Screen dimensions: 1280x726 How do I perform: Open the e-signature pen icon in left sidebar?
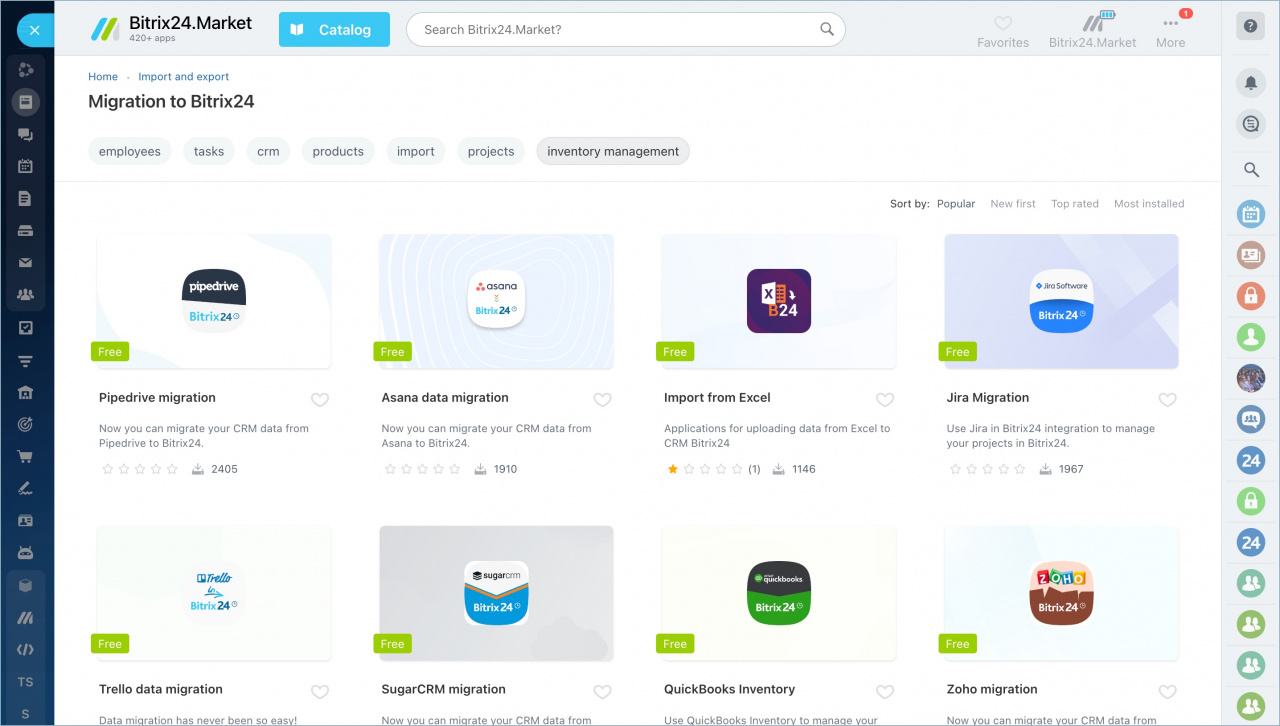point(26,489)
